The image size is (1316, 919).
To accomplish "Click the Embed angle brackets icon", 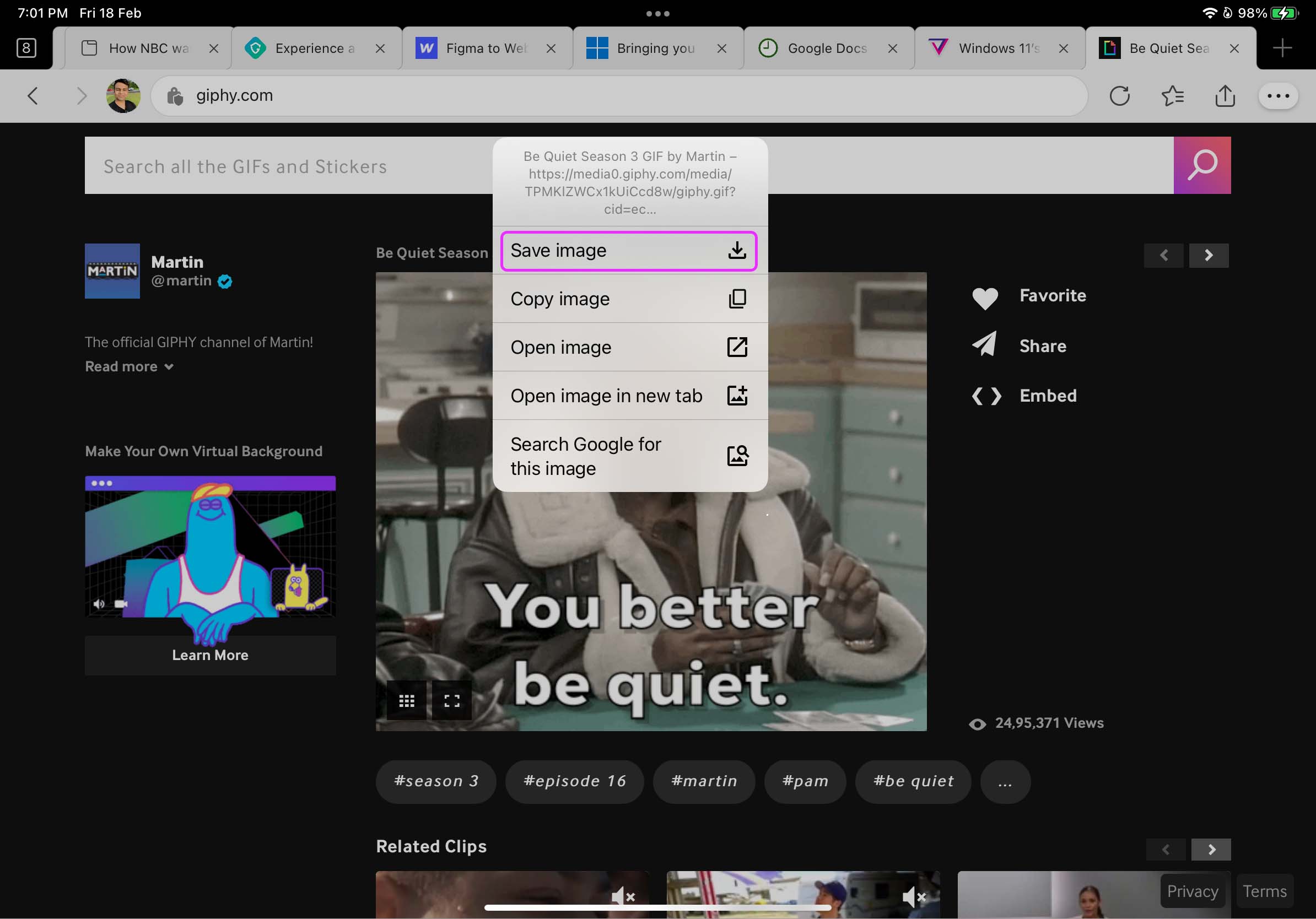I will click(986, 396).
